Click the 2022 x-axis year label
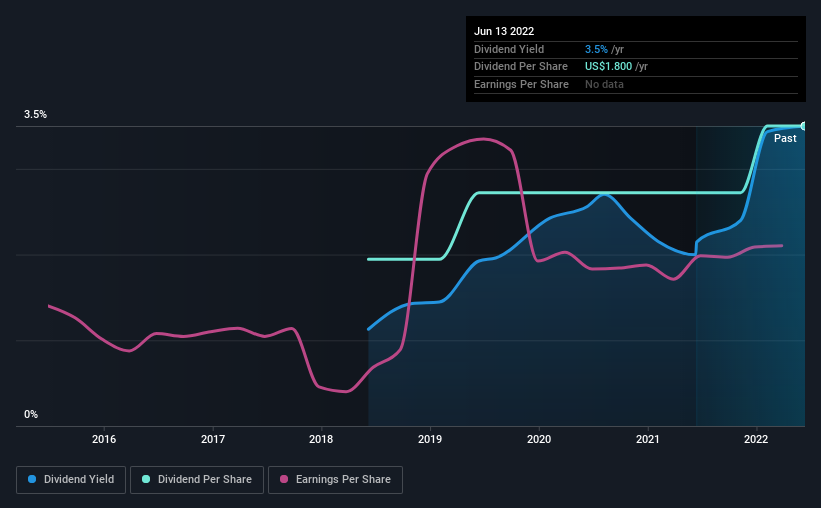 coord(756,439)
